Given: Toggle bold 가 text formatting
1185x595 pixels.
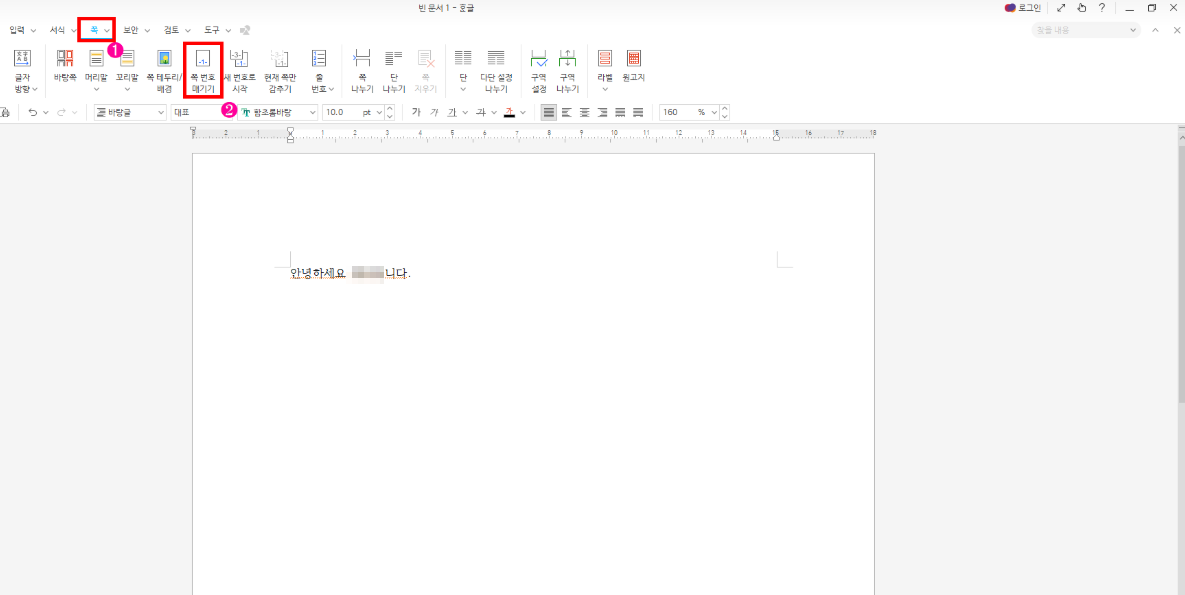Looking at the screenshot, I should tap(416, 112).
